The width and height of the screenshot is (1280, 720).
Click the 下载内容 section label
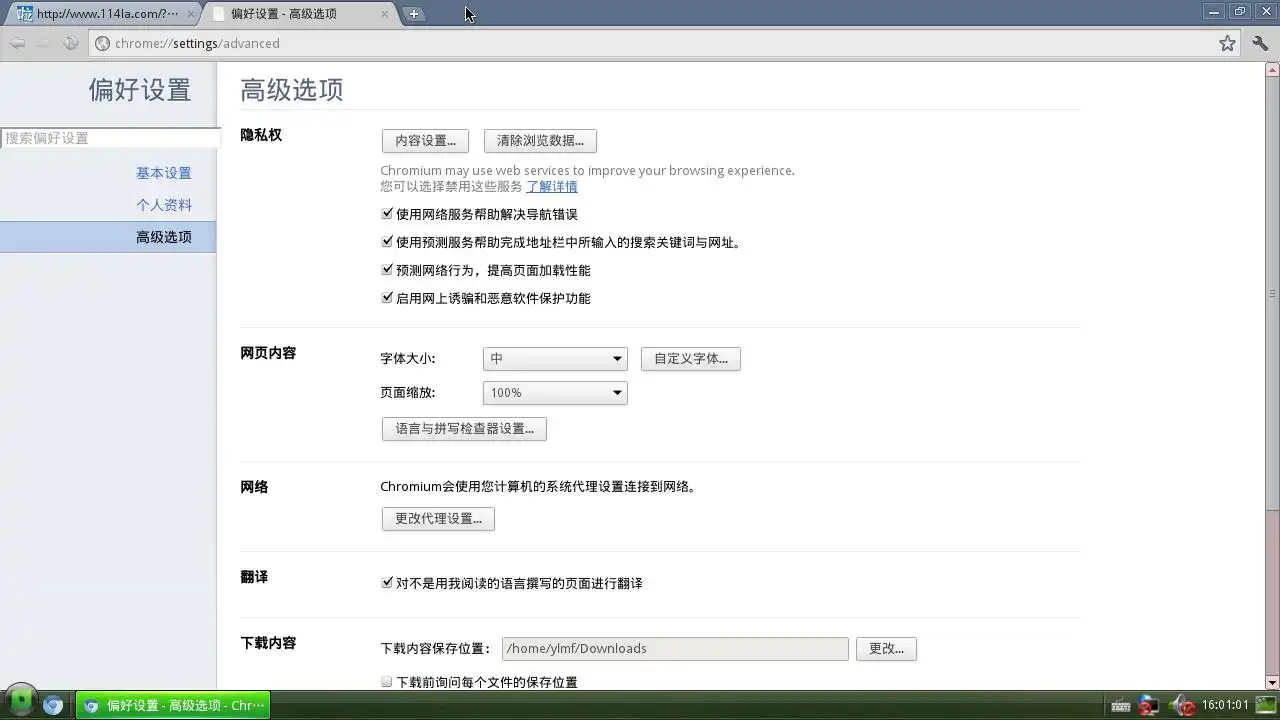tap(268, 643)
